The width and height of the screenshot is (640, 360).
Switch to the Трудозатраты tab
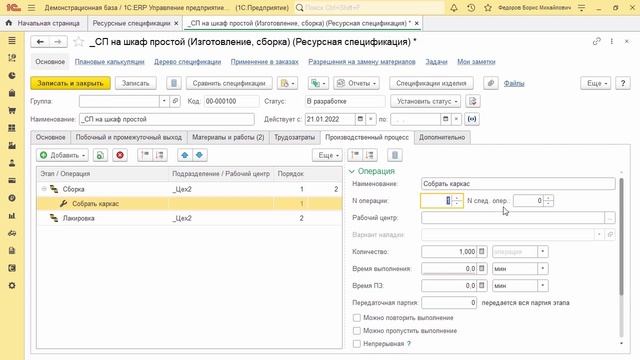click(294, 138)
